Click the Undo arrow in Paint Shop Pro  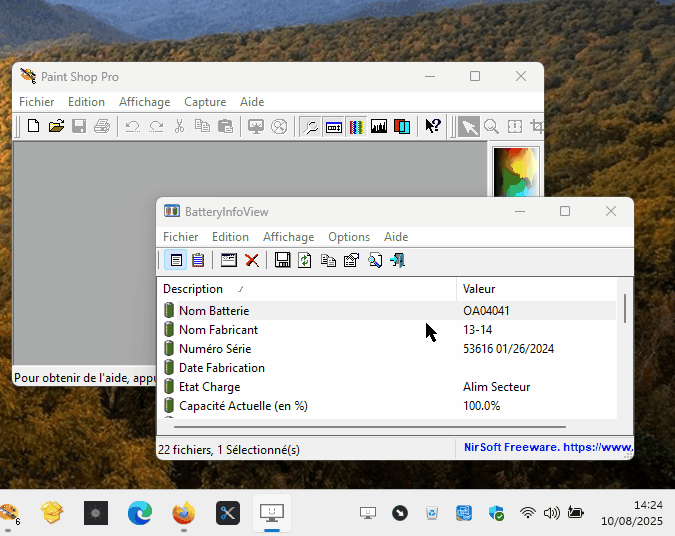coord(133,127)
